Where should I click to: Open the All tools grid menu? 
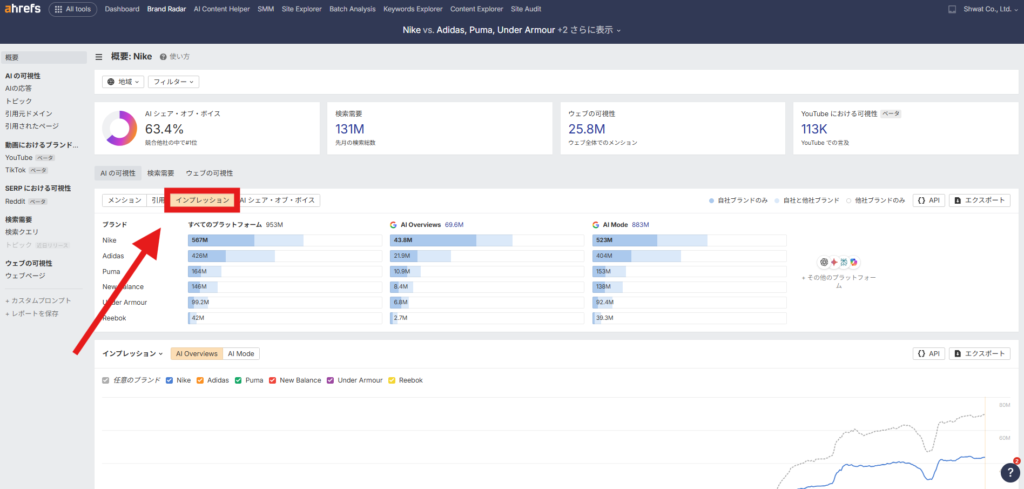click(73, 9)
